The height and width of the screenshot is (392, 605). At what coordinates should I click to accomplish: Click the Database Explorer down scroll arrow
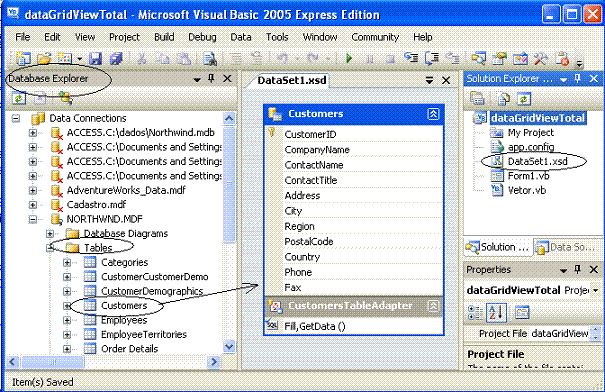point(229,346)
